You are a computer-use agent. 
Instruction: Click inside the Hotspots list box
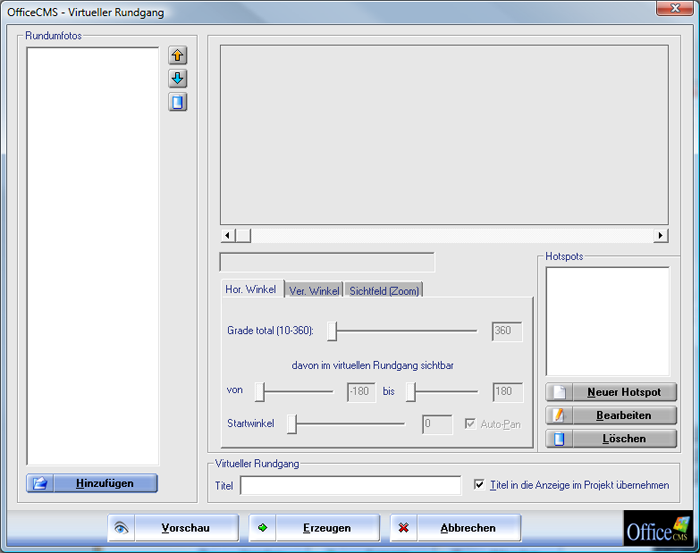coord(608,321)
